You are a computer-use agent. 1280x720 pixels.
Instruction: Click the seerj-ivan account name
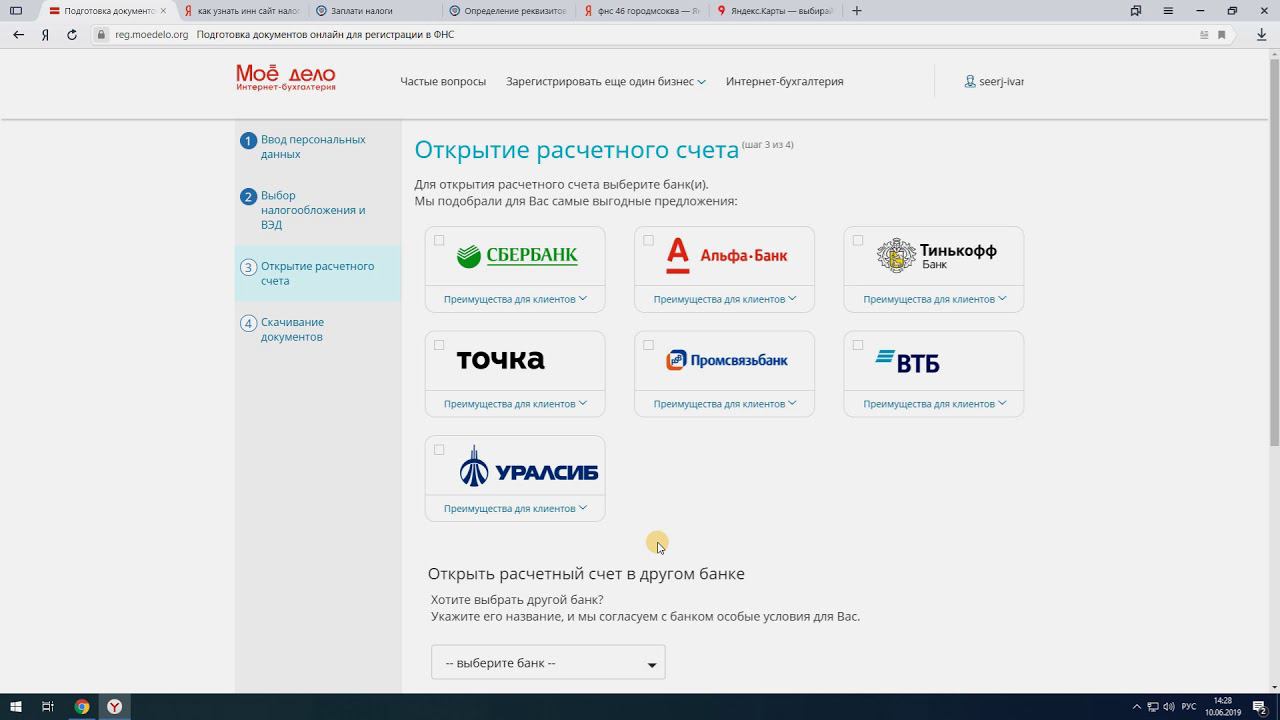coord(1001,81)
